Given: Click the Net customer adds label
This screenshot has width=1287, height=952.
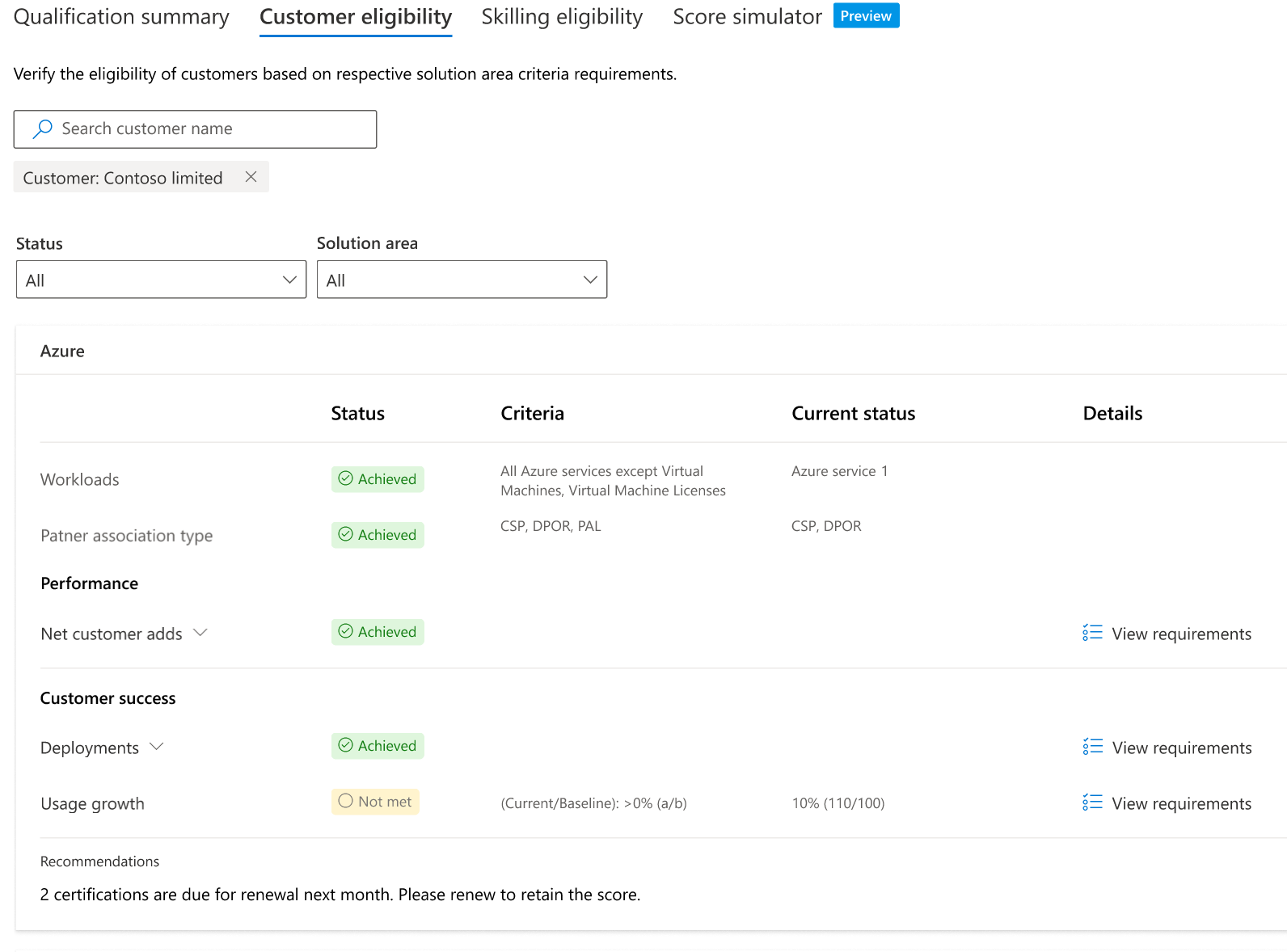Looking at the screenshot, I should coord(112,634).
